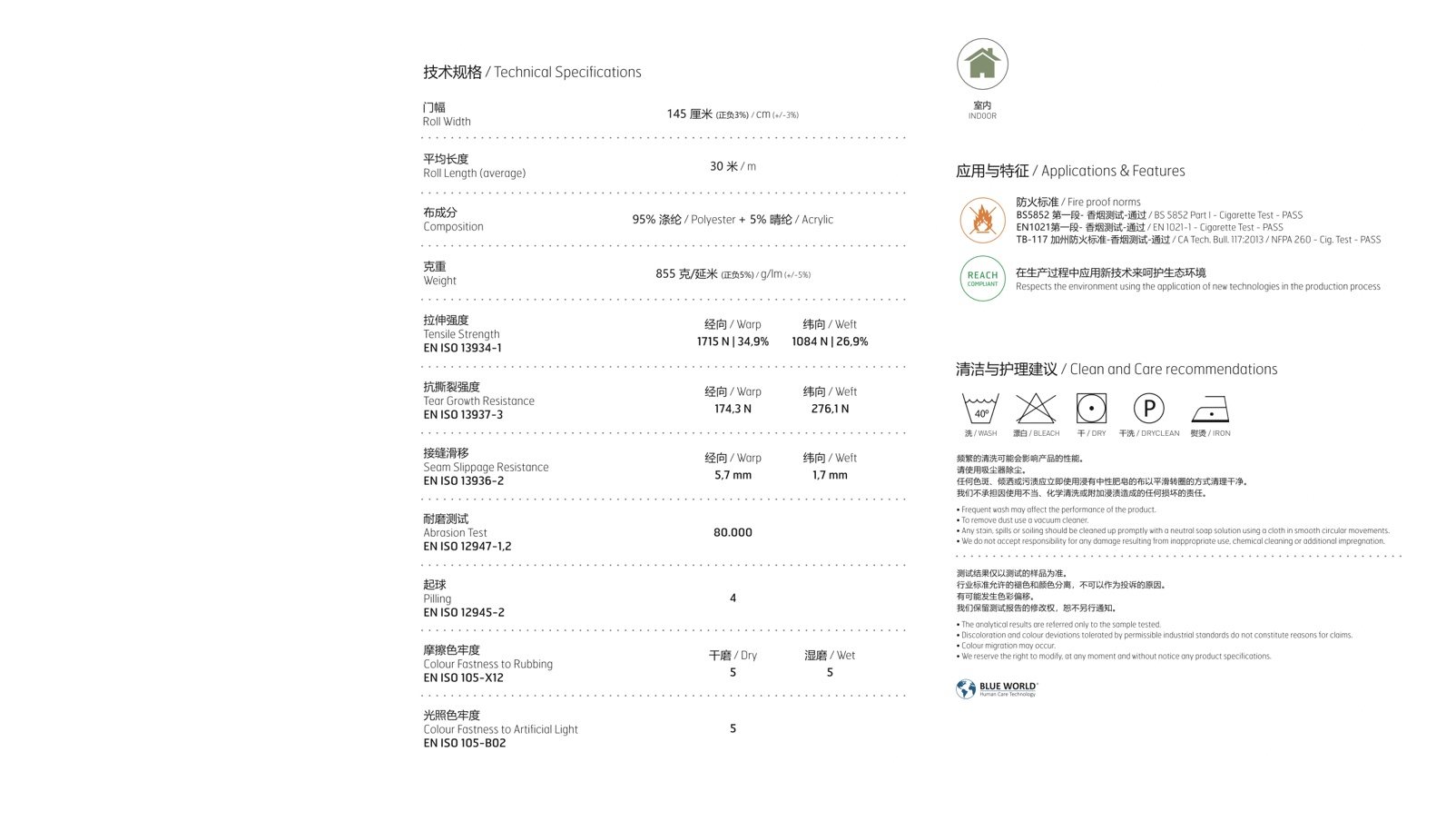Click the pilling value 4
The width and height of the screenshot is (1456, 821).
[733, 598]
